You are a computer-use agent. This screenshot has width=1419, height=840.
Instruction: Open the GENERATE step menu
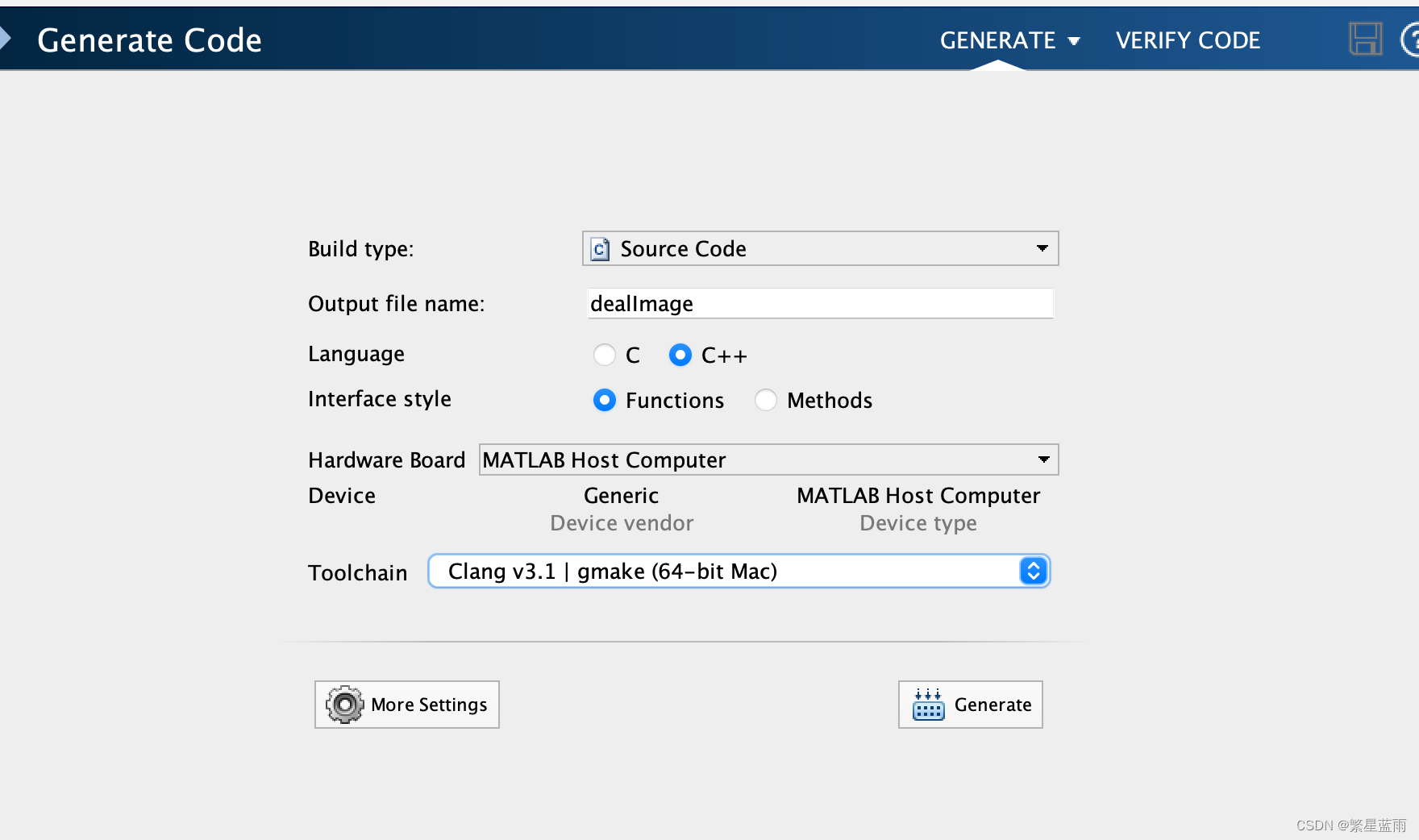point(1009,40)
